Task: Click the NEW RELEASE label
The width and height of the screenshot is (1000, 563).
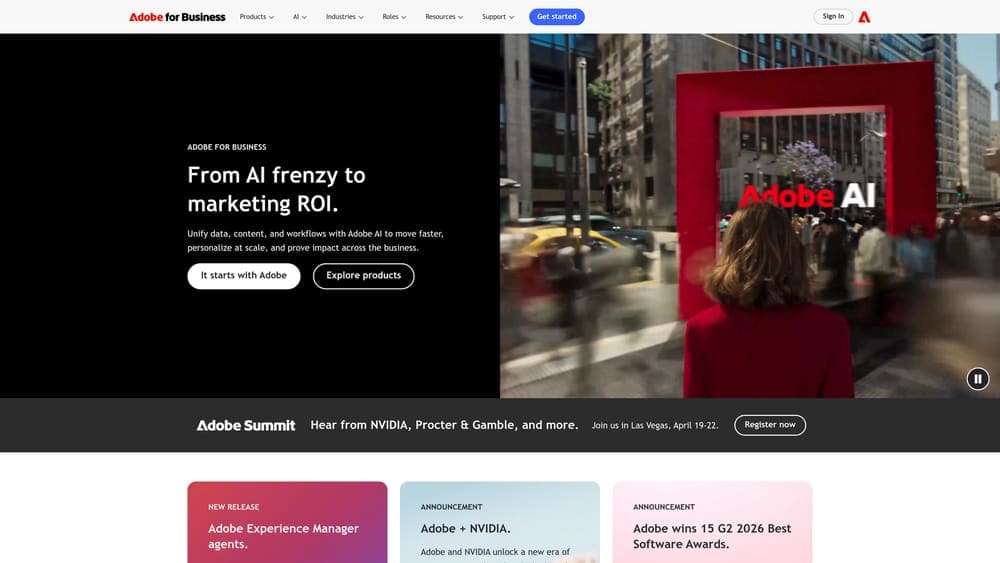Action: point(233,507)
